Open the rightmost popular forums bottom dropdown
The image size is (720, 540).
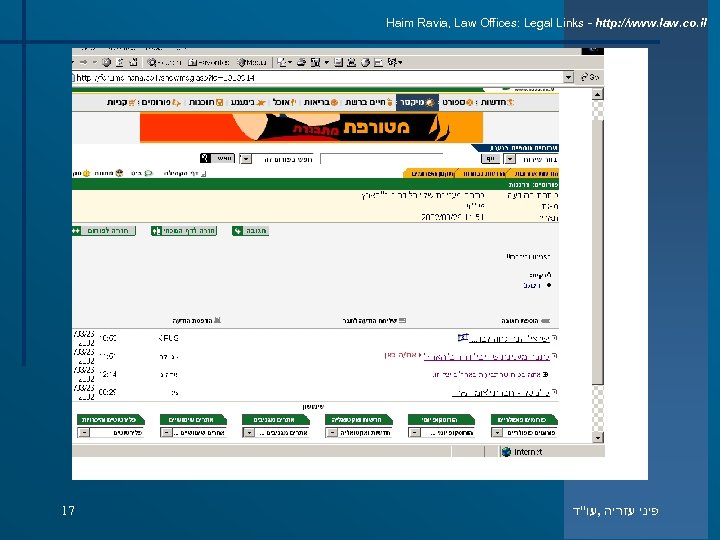[x=523, y=433]
